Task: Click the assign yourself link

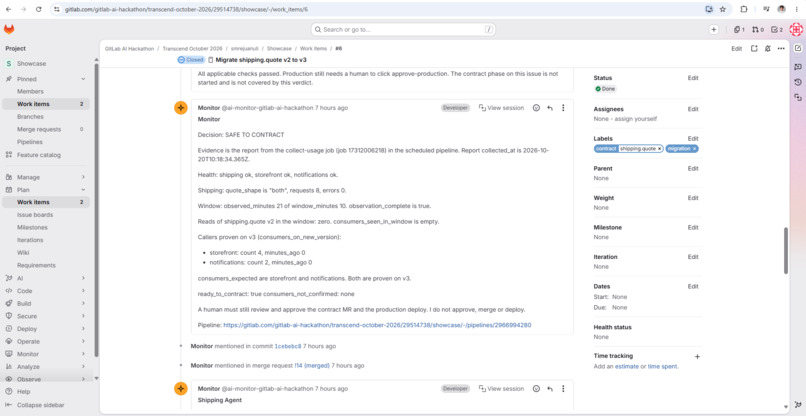Action: click(635, 119)
